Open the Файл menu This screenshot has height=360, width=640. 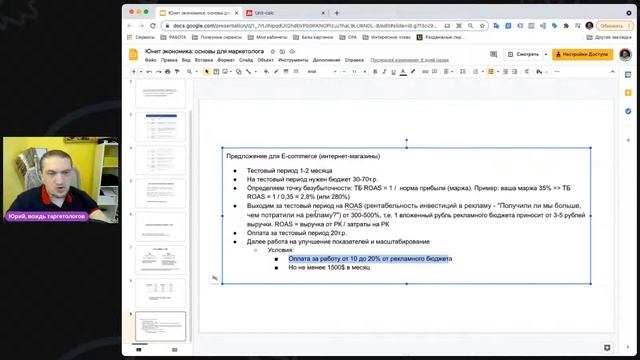point(151,60)
